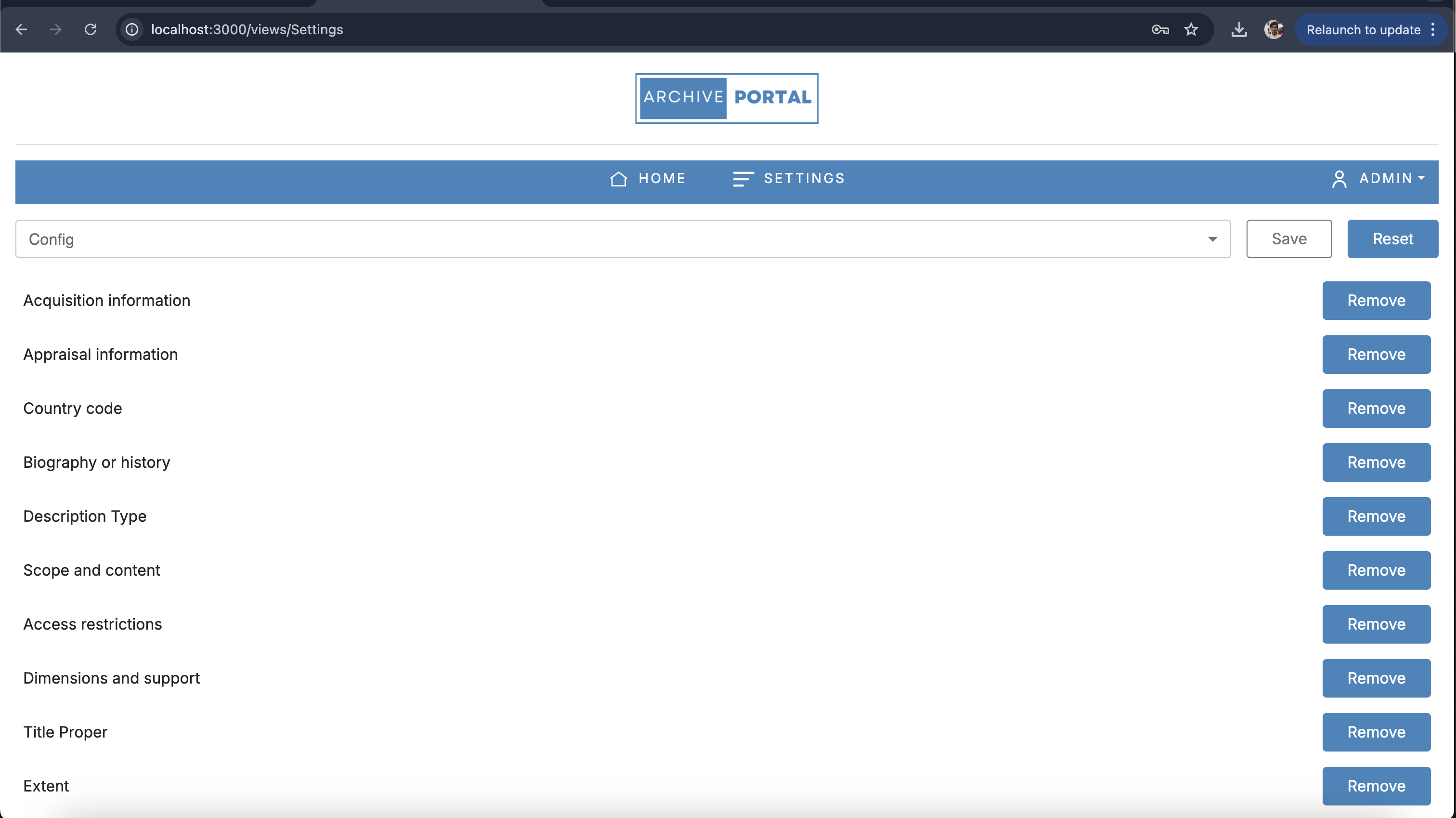Remove Biography or history field
The width and height of the screenshot is (1456, 818).
(x=1376, y=462)
